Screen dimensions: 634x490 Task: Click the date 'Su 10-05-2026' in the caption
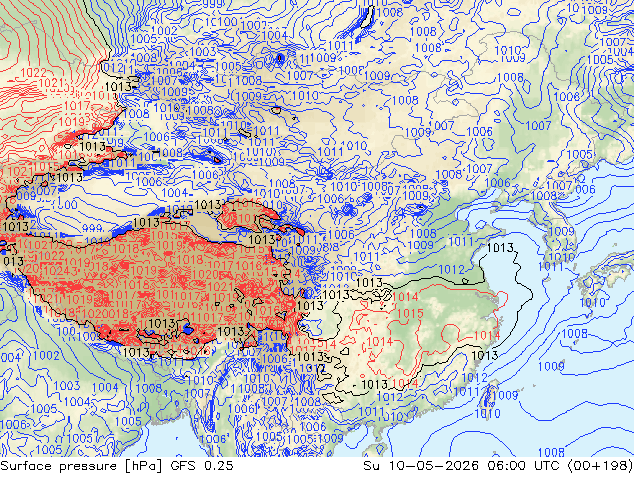[x=421, y=466]
